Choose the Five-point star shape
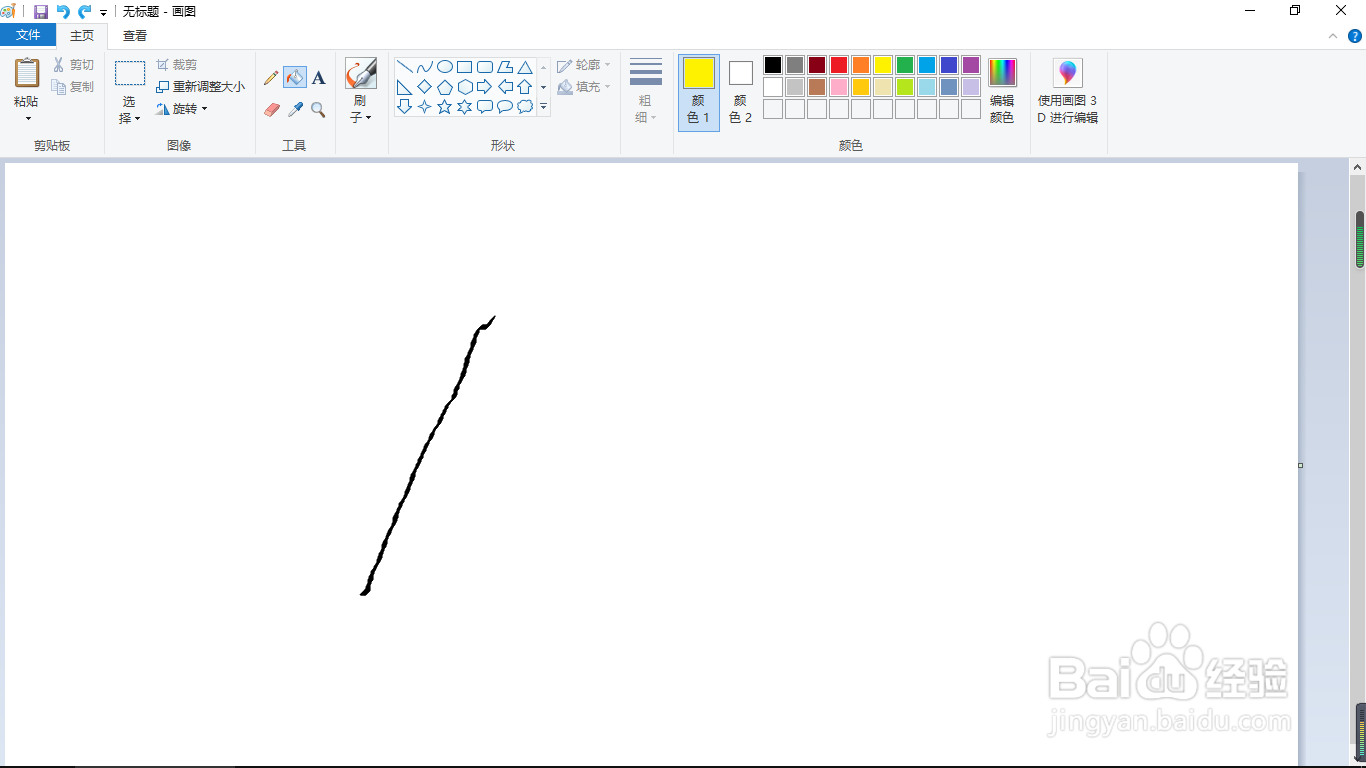Screen dimensions: 1366x768 tap(445, 107)
